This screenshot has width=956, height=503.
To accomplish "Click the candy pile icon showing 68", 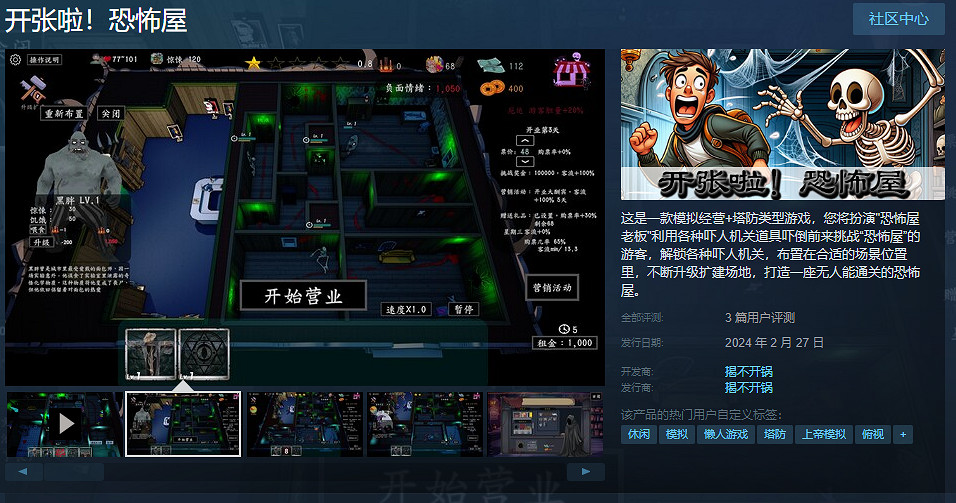I will 434,64.
